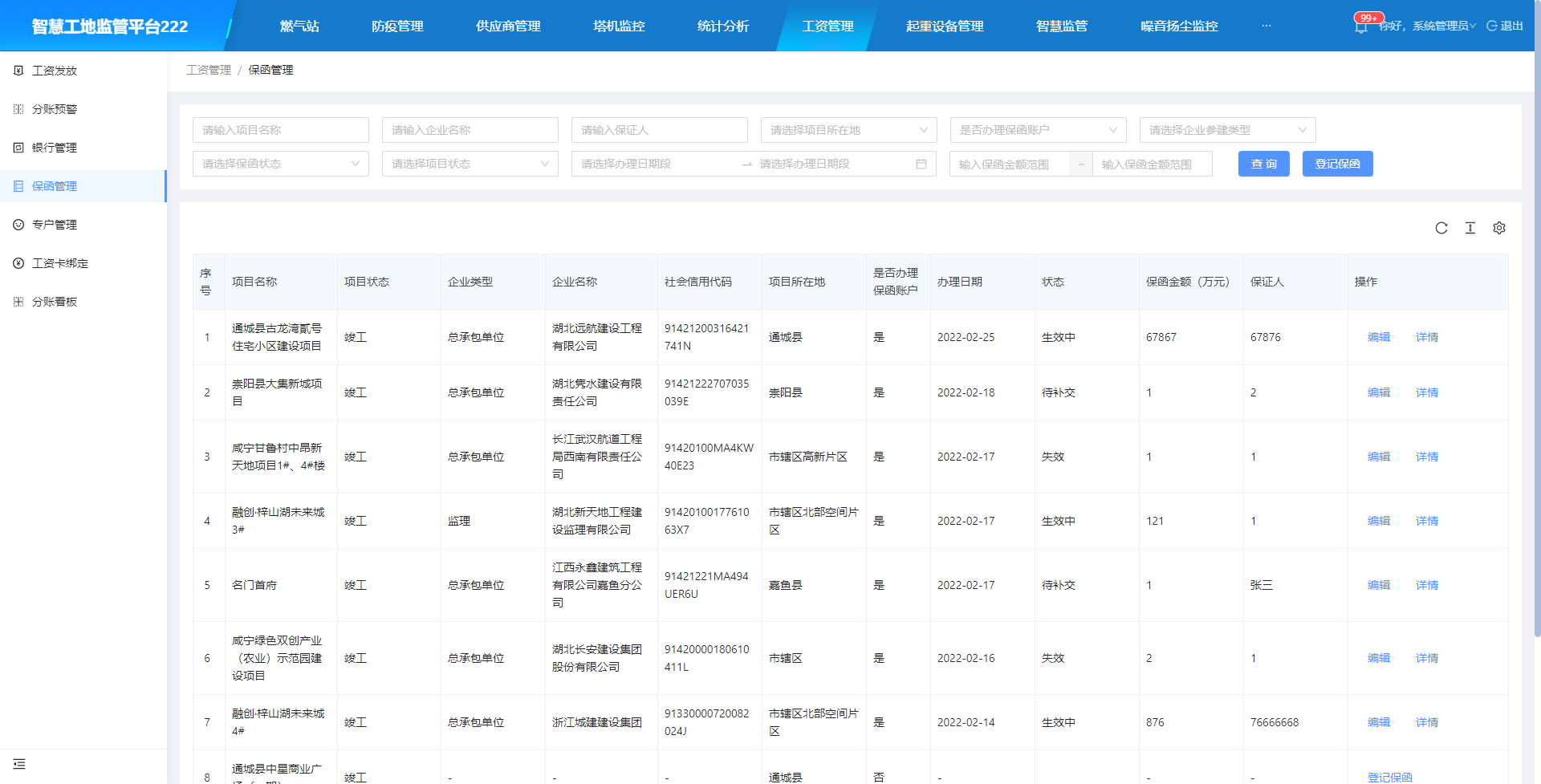Click the 保函金额（万元） column header
The width and height of the screenshot is (1541, 784).
(1191, 282)
